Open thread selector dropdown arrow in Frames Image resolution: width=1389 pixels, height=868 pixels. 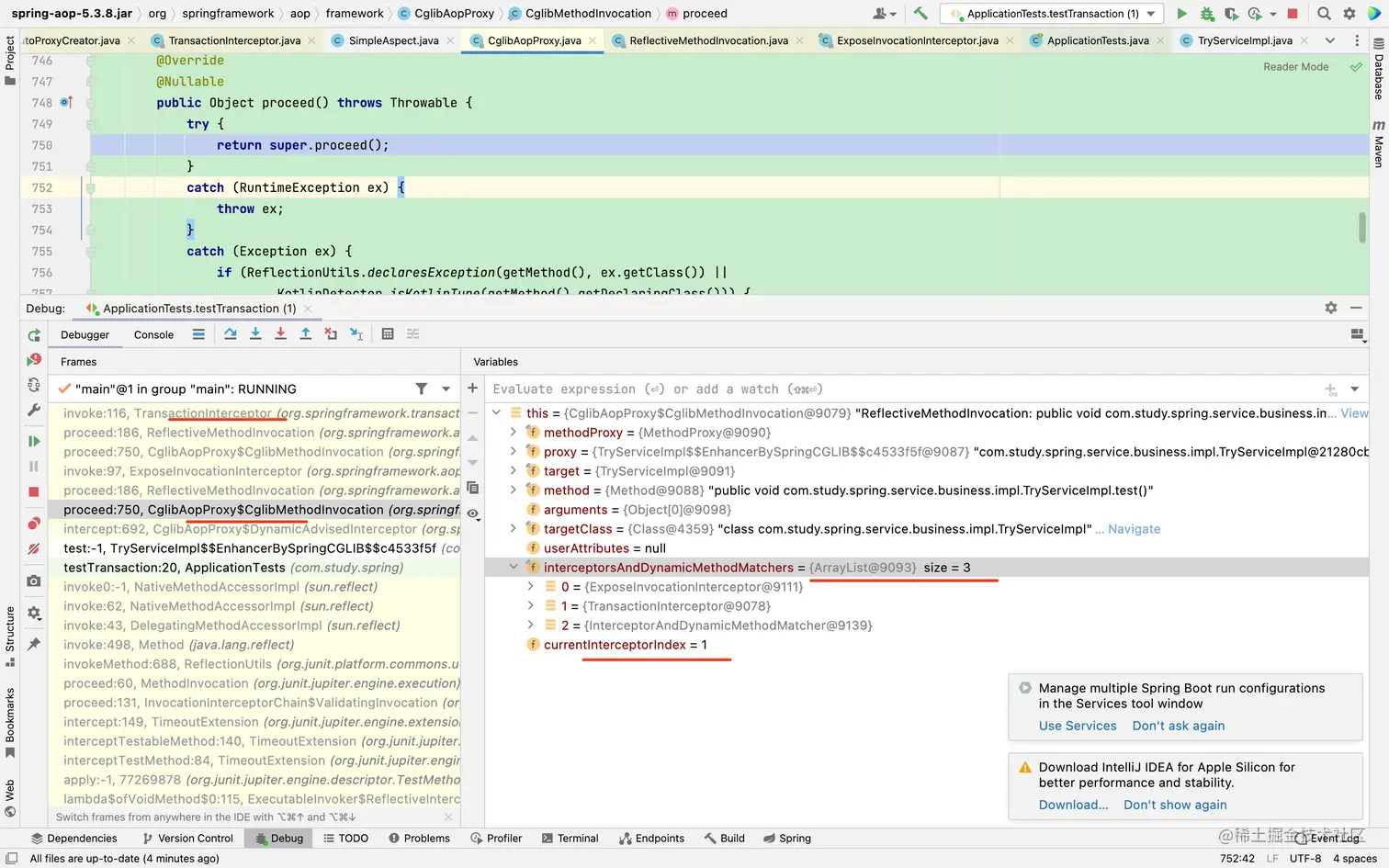(446, 389)
